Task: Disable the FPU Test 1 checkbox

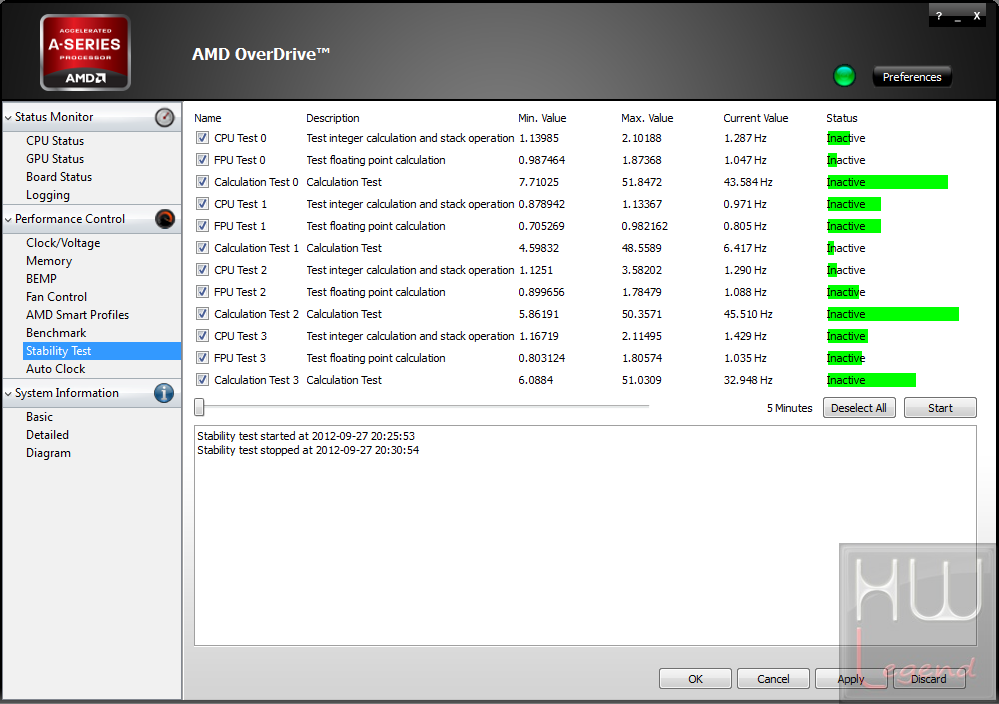Action: click(202, 226)
